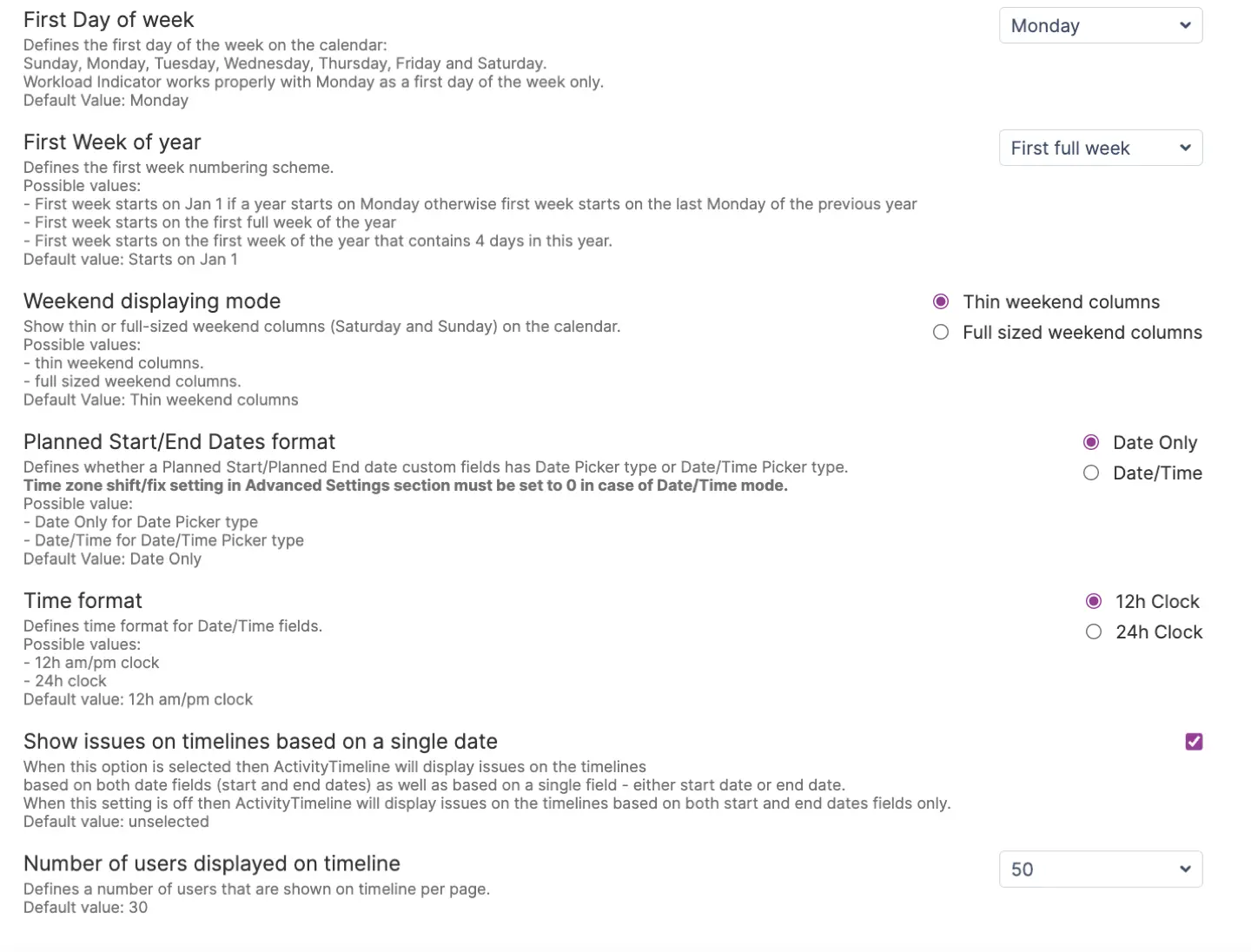Open the First Day of week dropdown

click(1099, 26)
